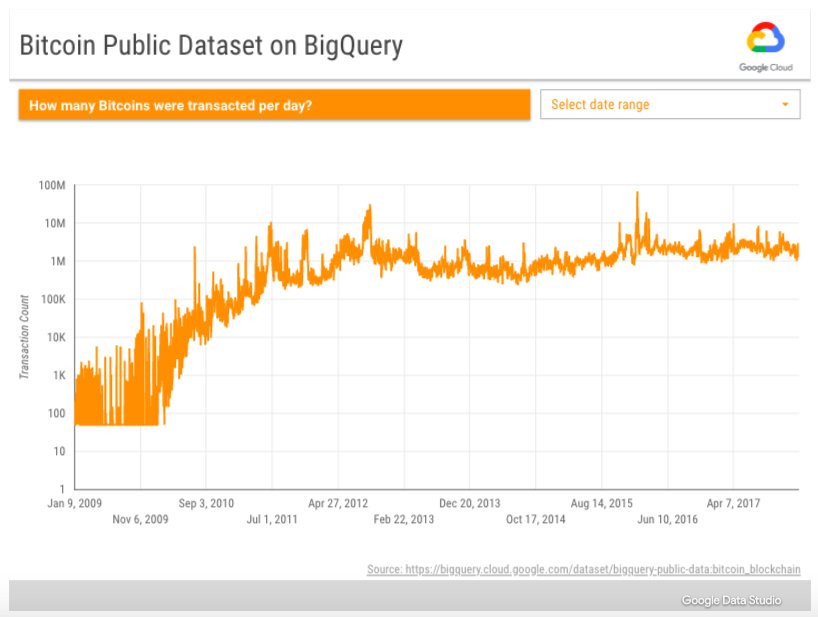Click the 'Oct 17, 2014' axis date
The width and height of the screenshot is (818, 617).
(x=536, y=519)
